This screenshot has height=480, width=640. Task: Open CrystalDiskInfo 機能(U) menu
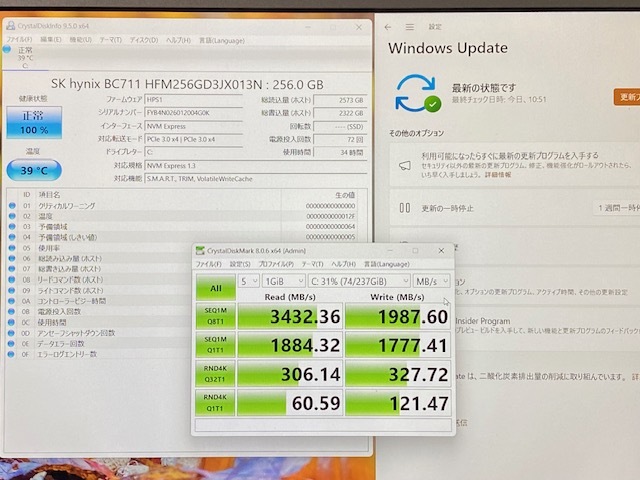pos(80,40)
